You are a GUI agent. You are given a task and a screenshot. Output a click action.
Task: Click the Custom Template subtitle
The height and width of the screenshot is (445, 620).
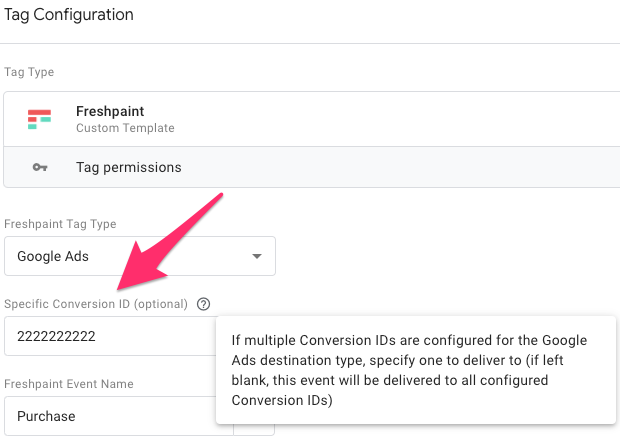125,128
